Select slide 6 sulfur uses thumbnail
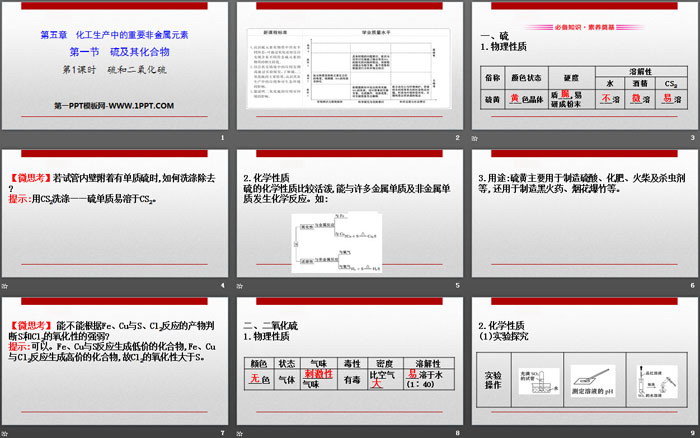The width and height of the screenshot is (700, 438). [x=585, y=213]
